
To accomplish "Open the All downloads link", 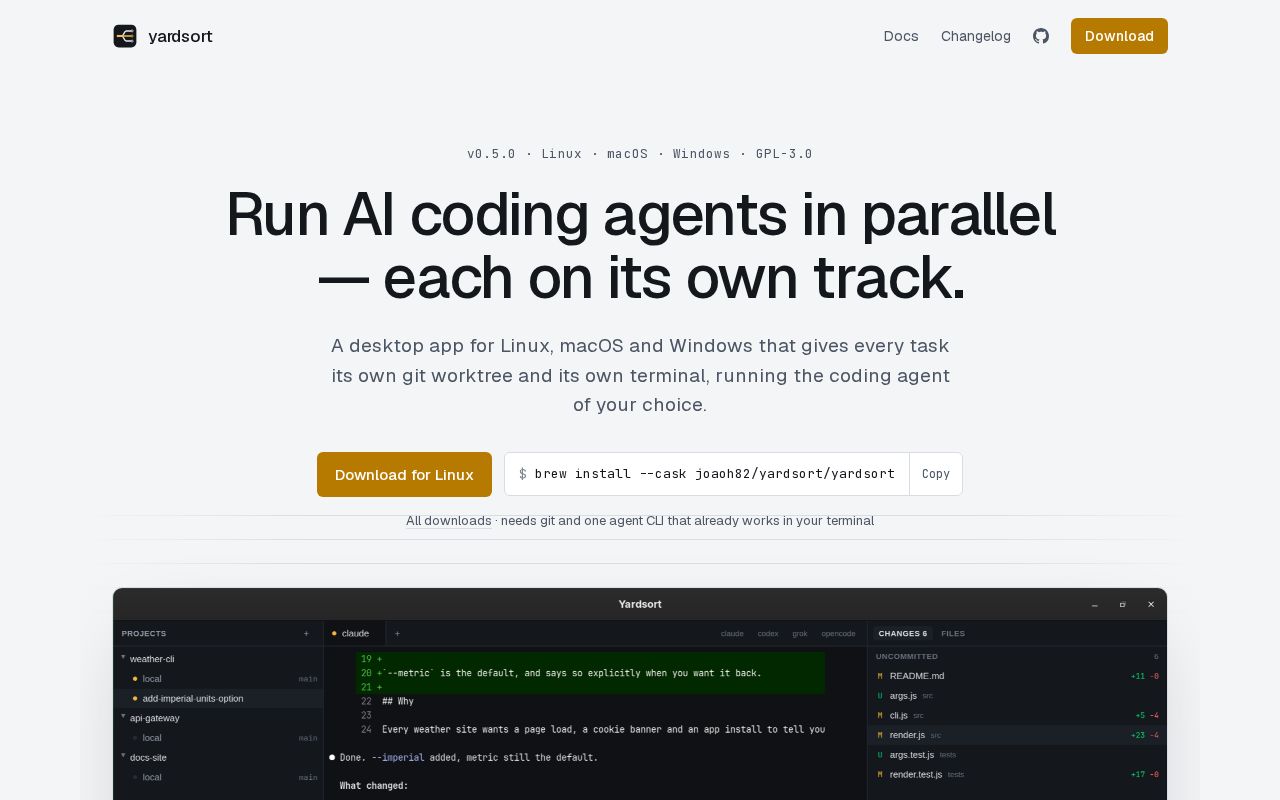I will click(449, 521).
